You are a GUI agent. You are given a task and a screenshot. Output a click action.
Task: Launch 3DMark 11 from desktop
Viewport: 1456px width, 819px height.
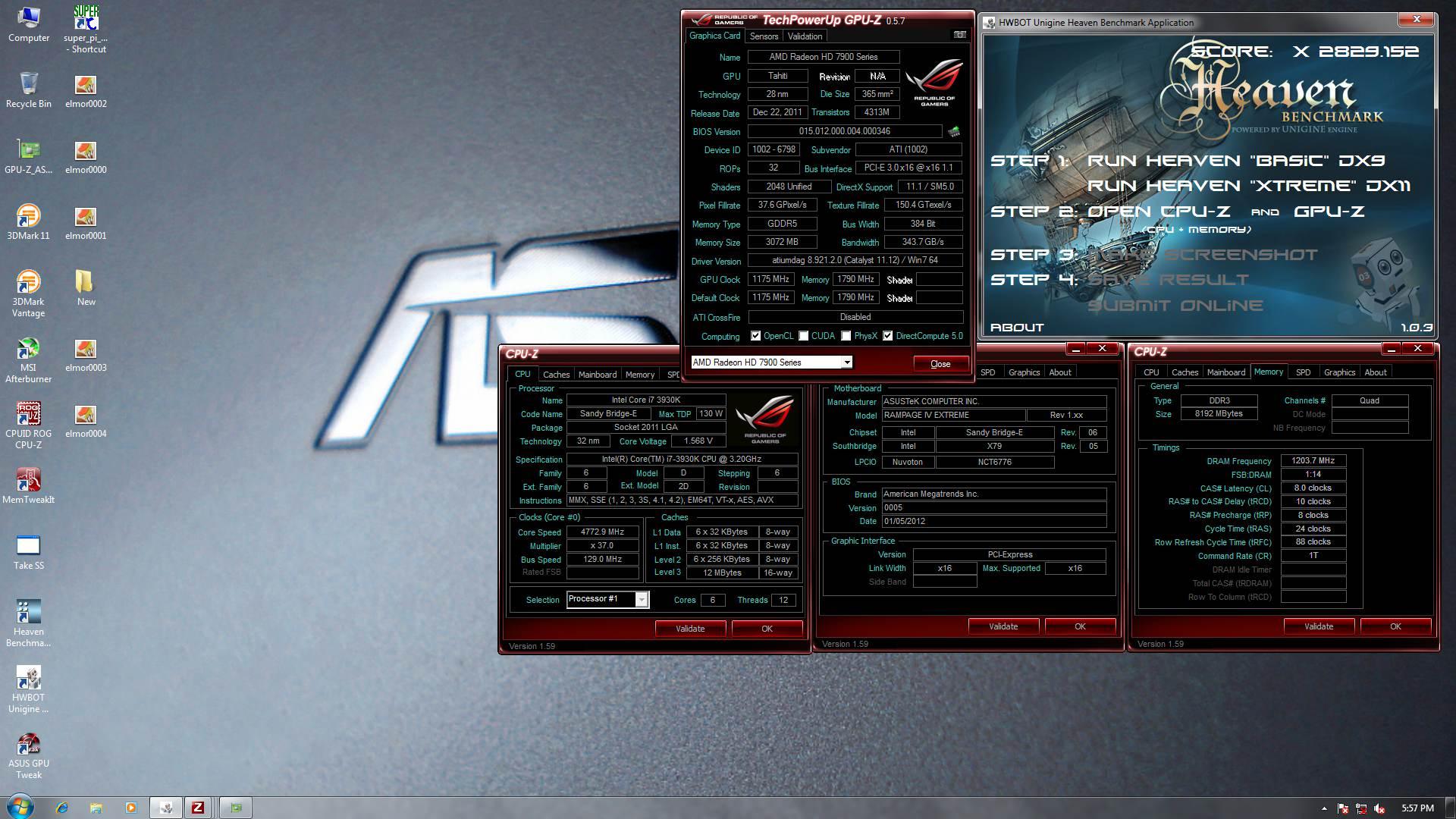[x=28, y=222]
